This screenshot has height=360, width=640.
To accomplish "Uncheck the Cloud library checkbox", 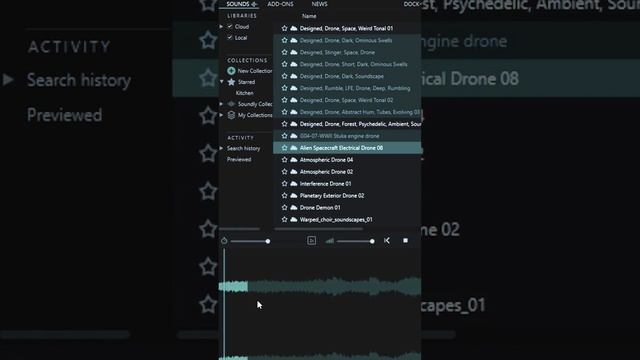I will [x=230, y=27].
